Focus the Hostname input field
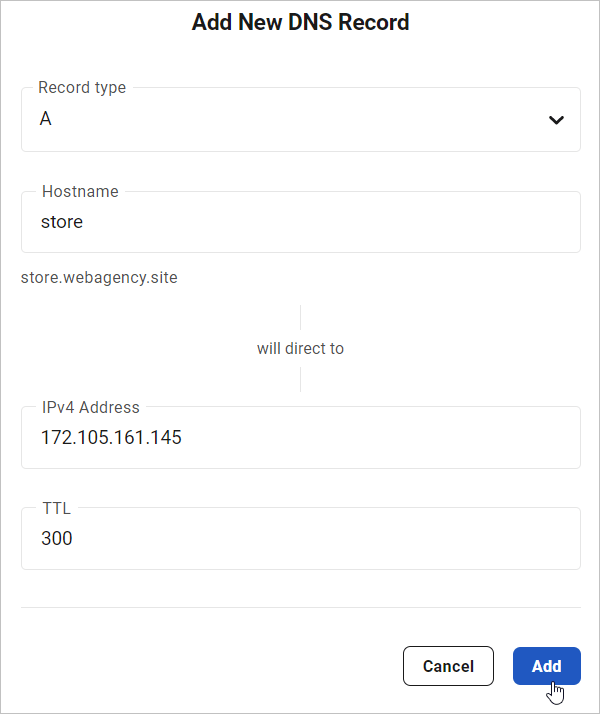 coord(300,222)
